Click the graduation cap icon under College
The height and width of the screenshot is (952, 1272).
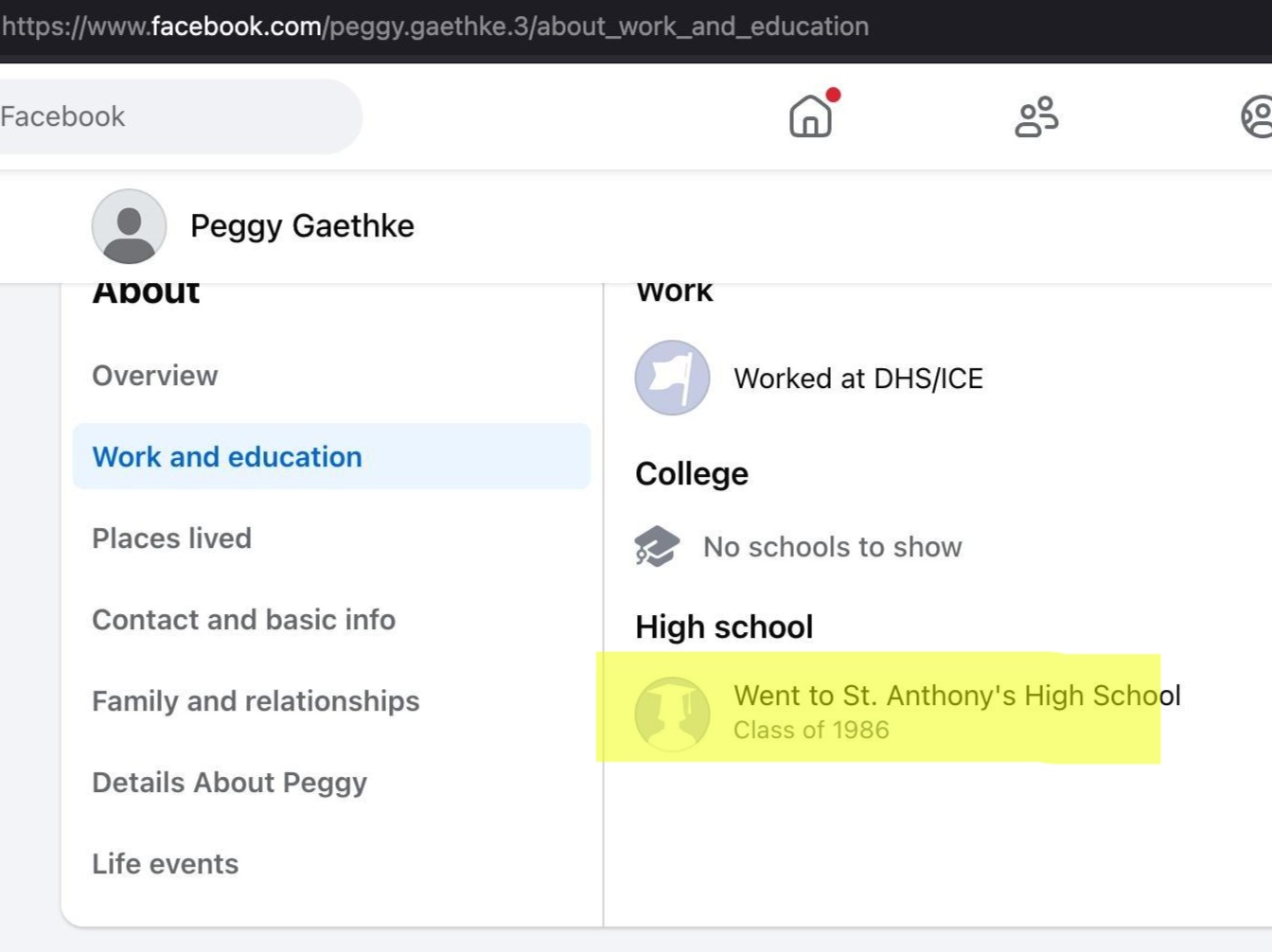[x=657, y=546]
